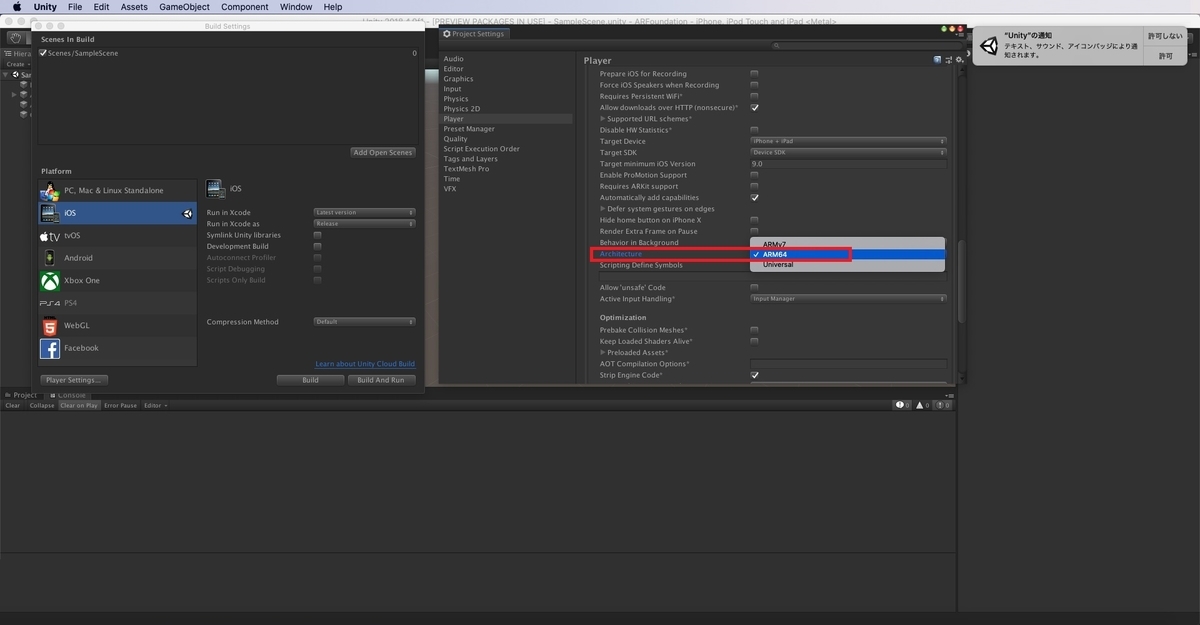This screenshot has width=1200, height=625.
Task: Click the Apple menu icon
Action: pos(17,7)
